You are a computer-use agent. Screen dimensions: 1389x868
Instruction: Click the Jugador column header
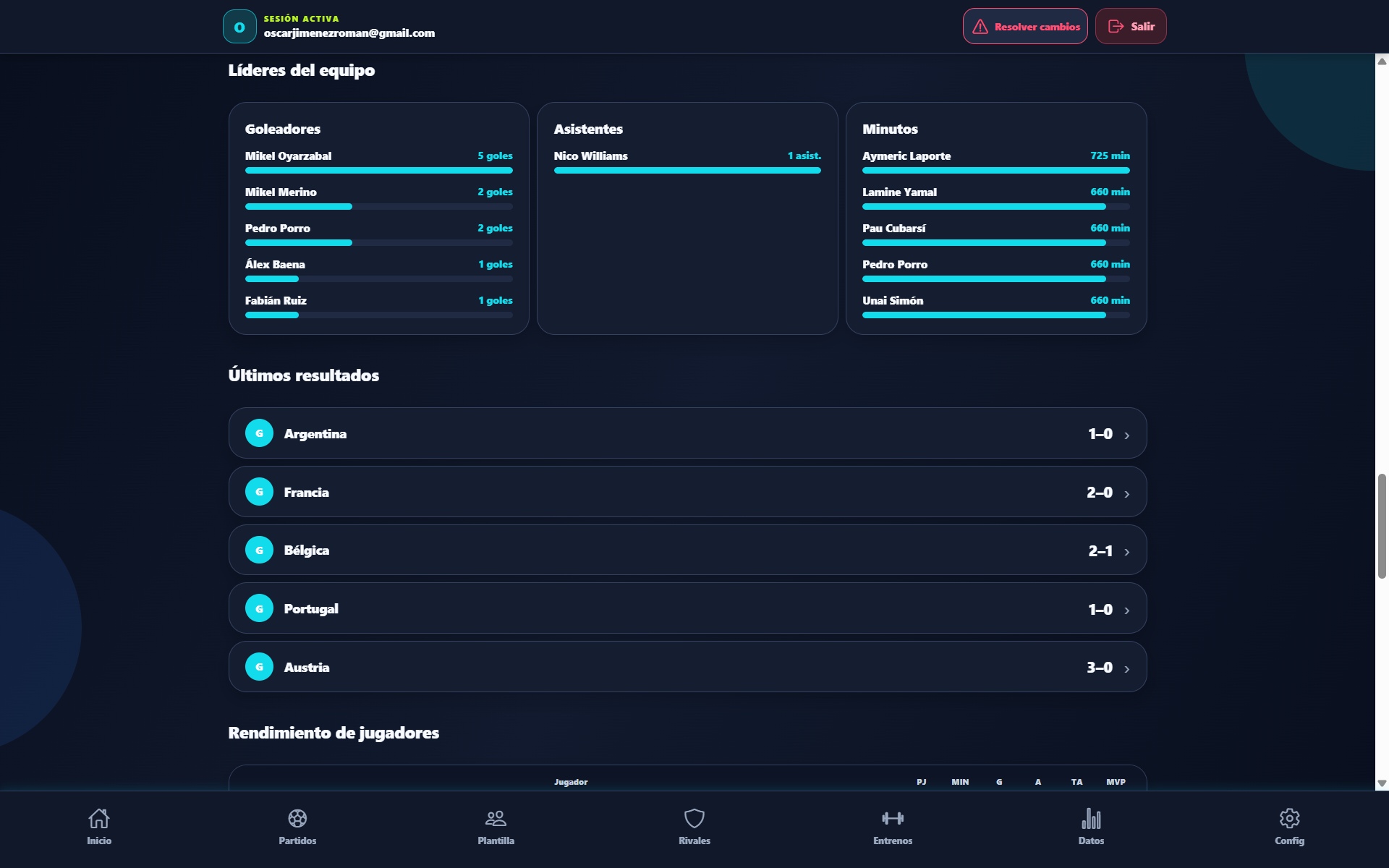[571, 782]
